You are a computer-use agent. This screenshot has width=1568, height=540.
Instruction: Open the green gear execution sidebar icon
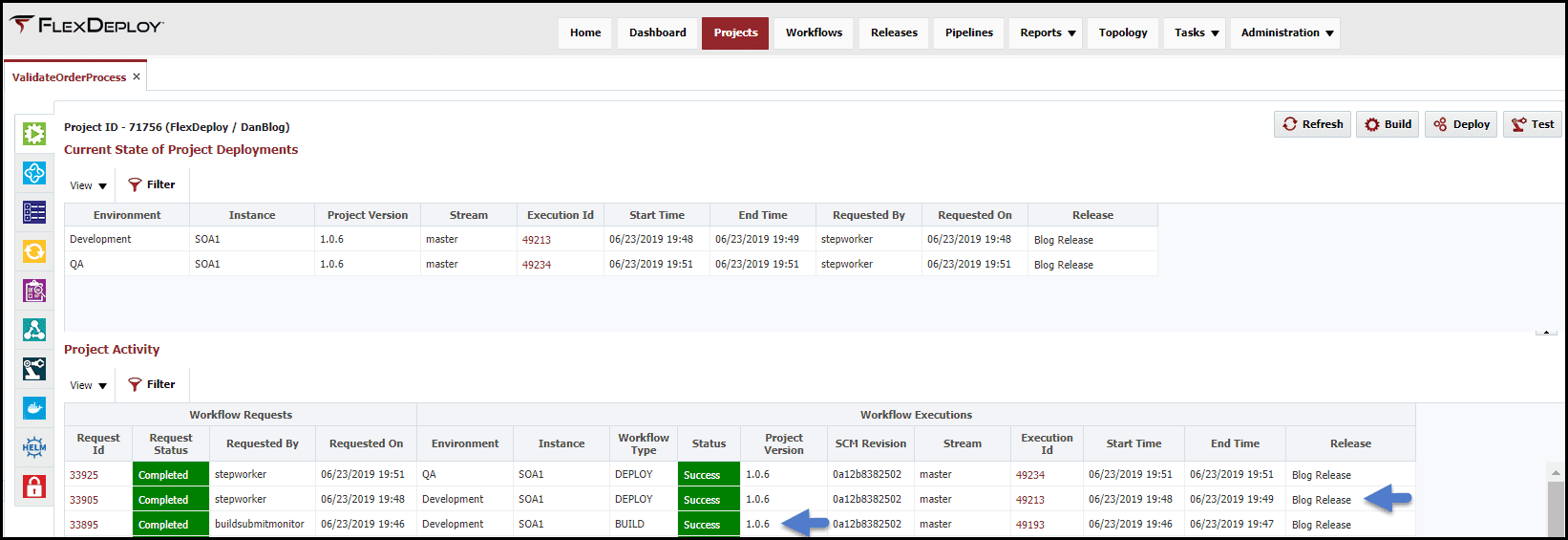point(34,134)
